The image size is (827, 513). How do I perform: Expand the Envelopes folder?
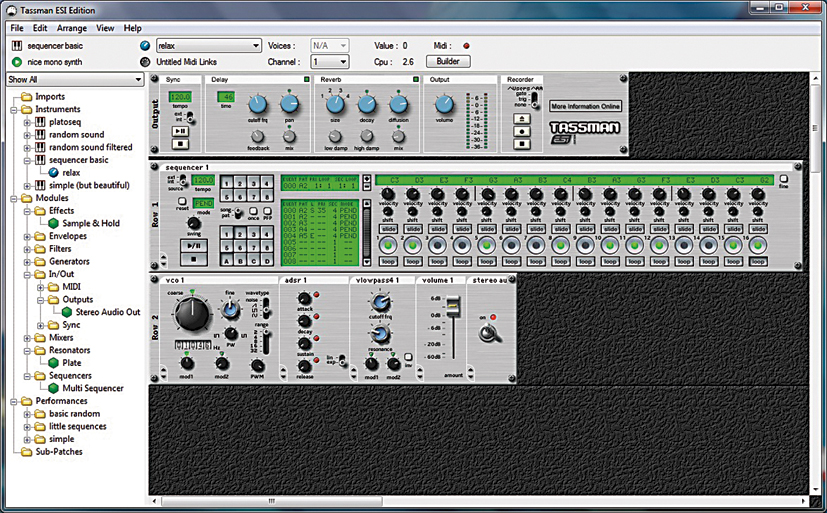click(x=27, y=236)
